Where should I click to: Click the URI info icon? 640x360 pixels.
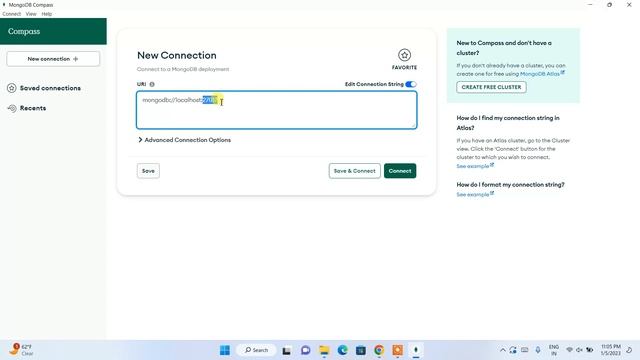152,84
